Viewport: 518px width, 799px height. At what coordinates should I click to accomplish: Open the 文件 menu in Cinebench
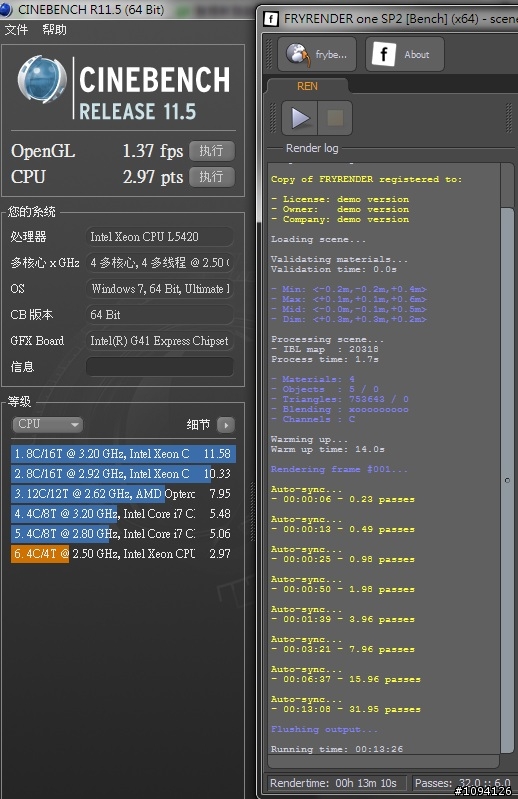click(x=16, y=30)
